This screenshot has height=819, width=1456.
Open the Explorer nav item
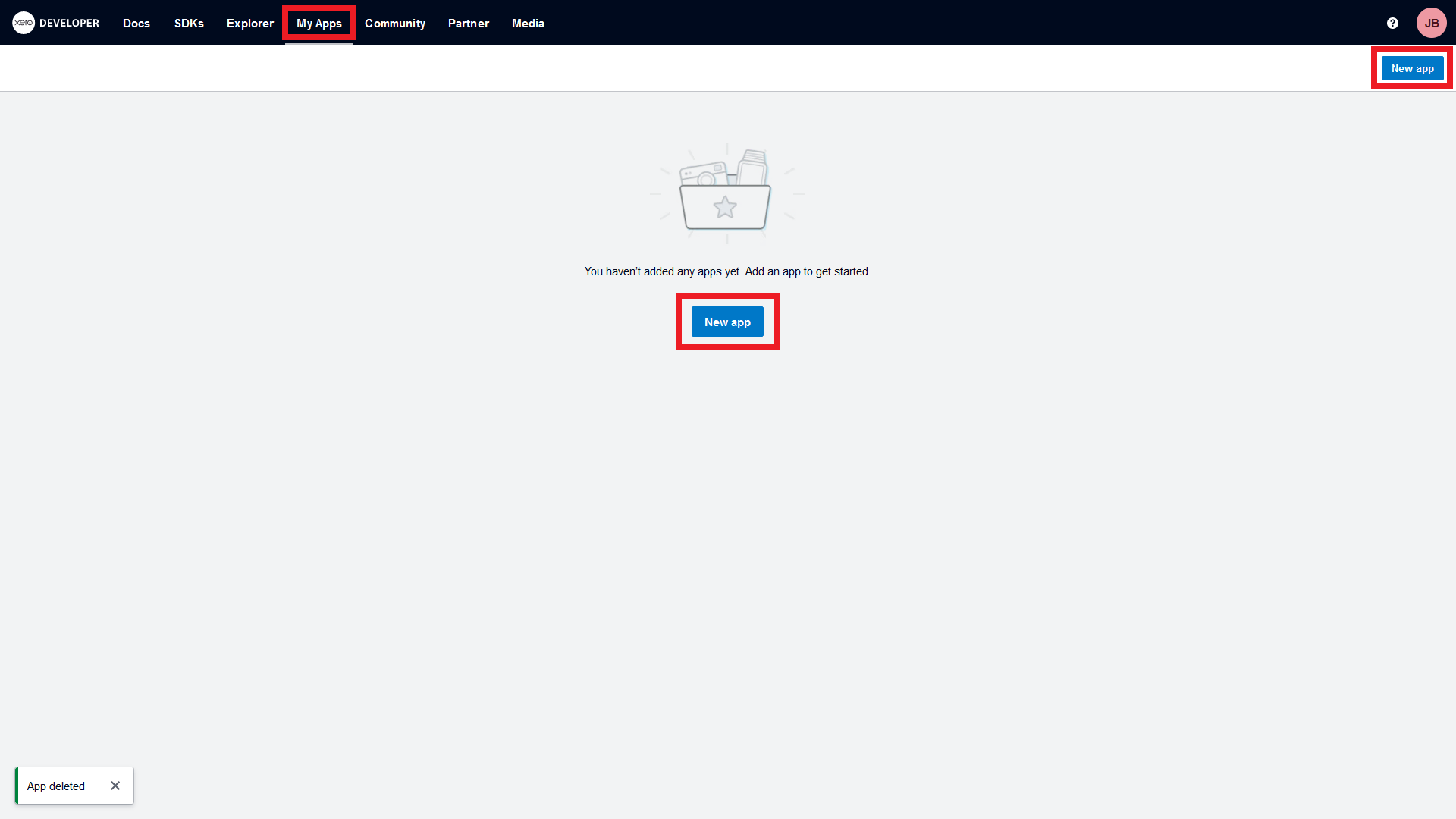[250, 23]
